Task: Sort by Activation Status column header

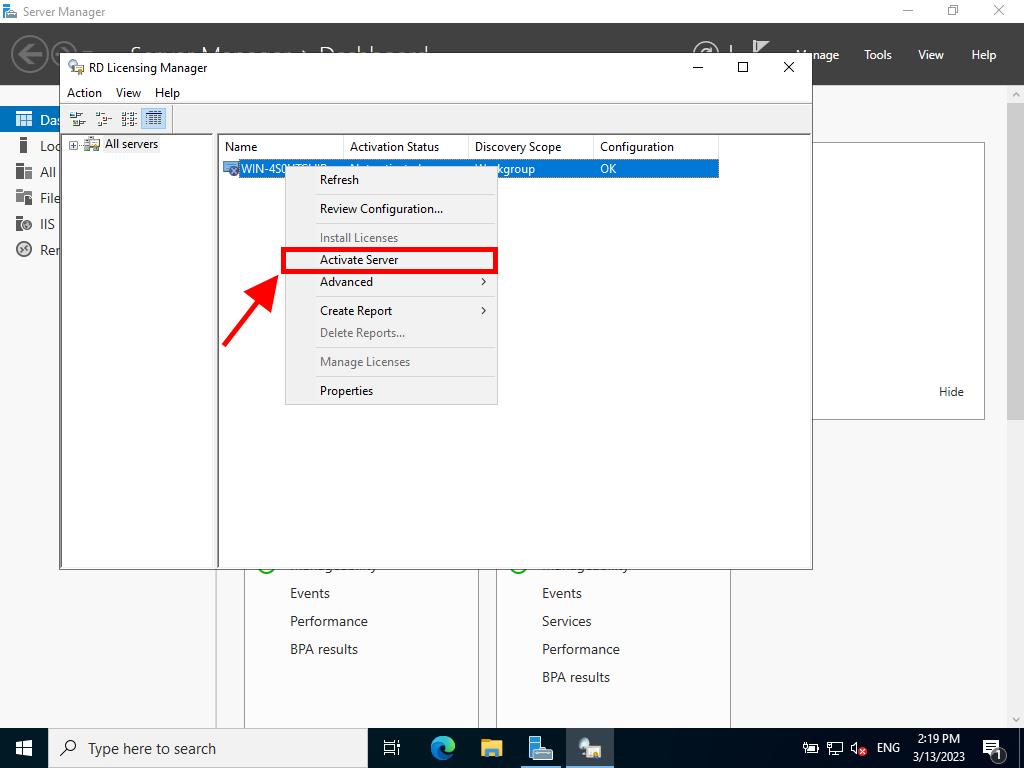Action: click(406, 147)
